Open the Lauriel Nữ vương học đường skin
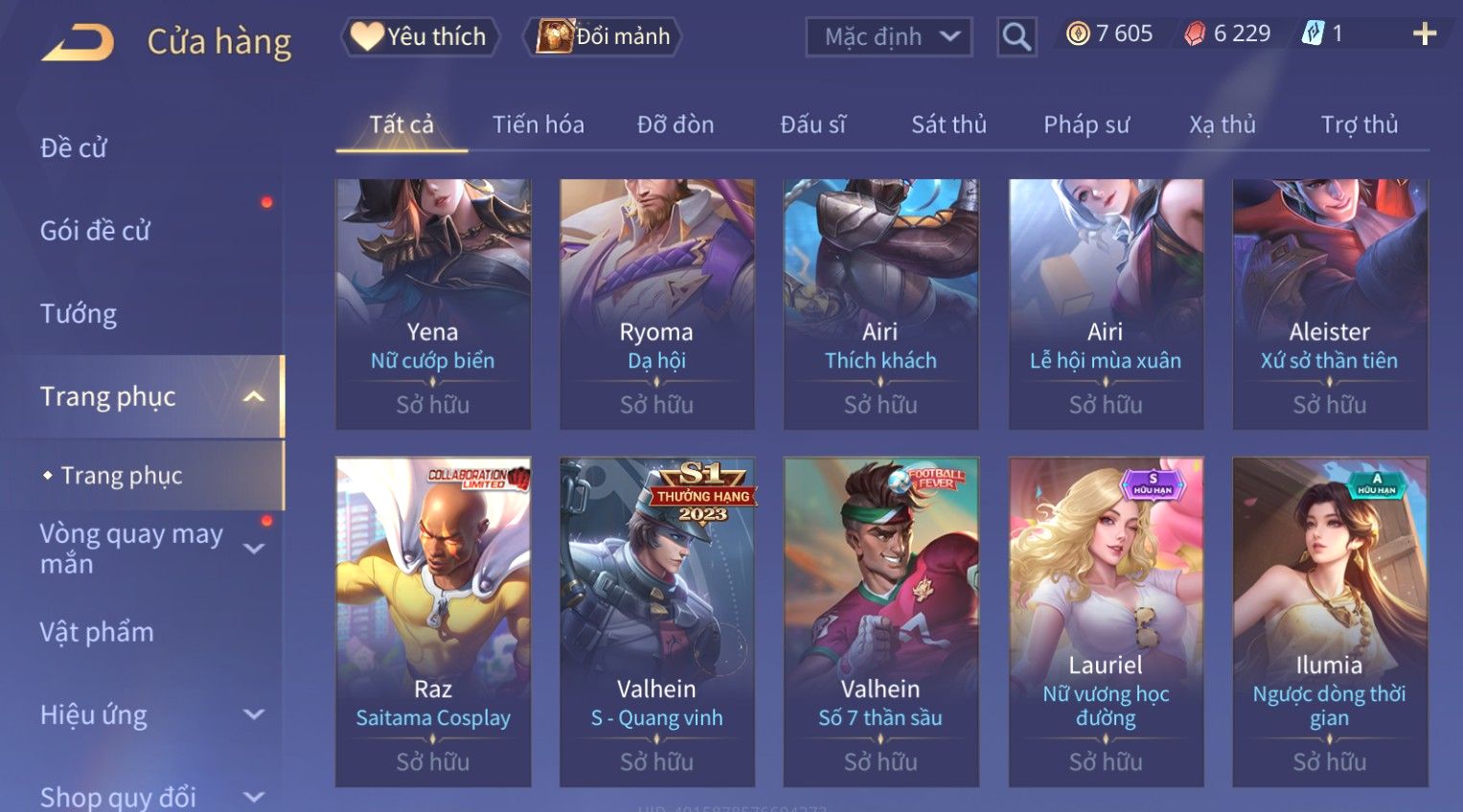The width and height of the screenshot is (1463, 812). [1106, 622]
